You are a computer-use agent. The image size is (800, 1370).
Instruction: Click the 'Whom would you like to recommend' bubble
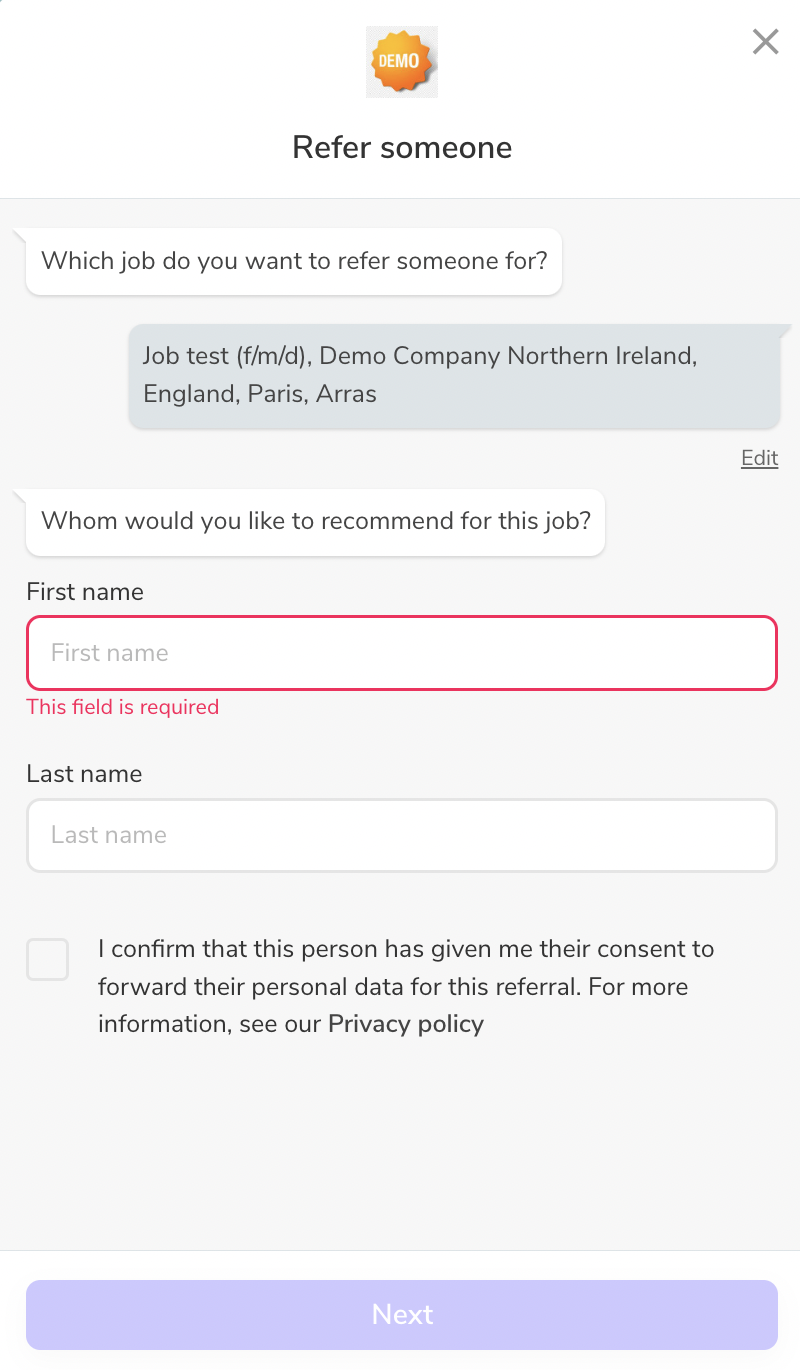click(315, 521)
